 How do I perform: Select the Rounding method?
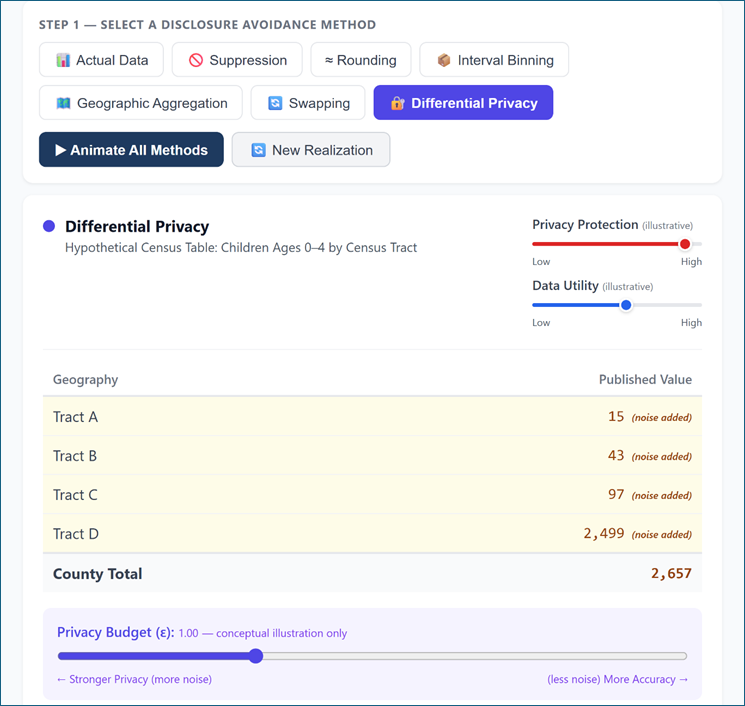tap(361, 60)
